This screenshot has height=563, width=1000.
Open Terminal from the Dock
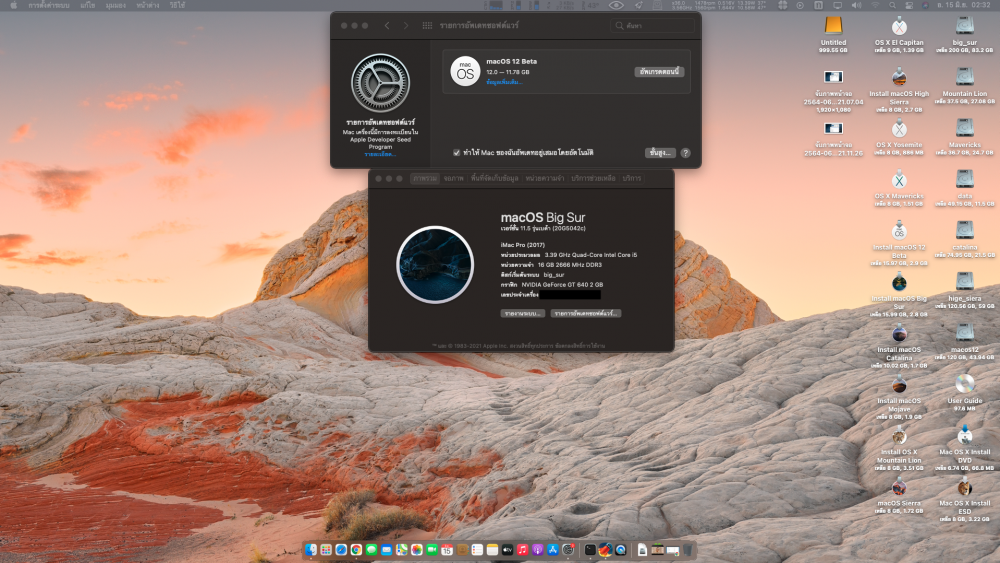(590, 550)
